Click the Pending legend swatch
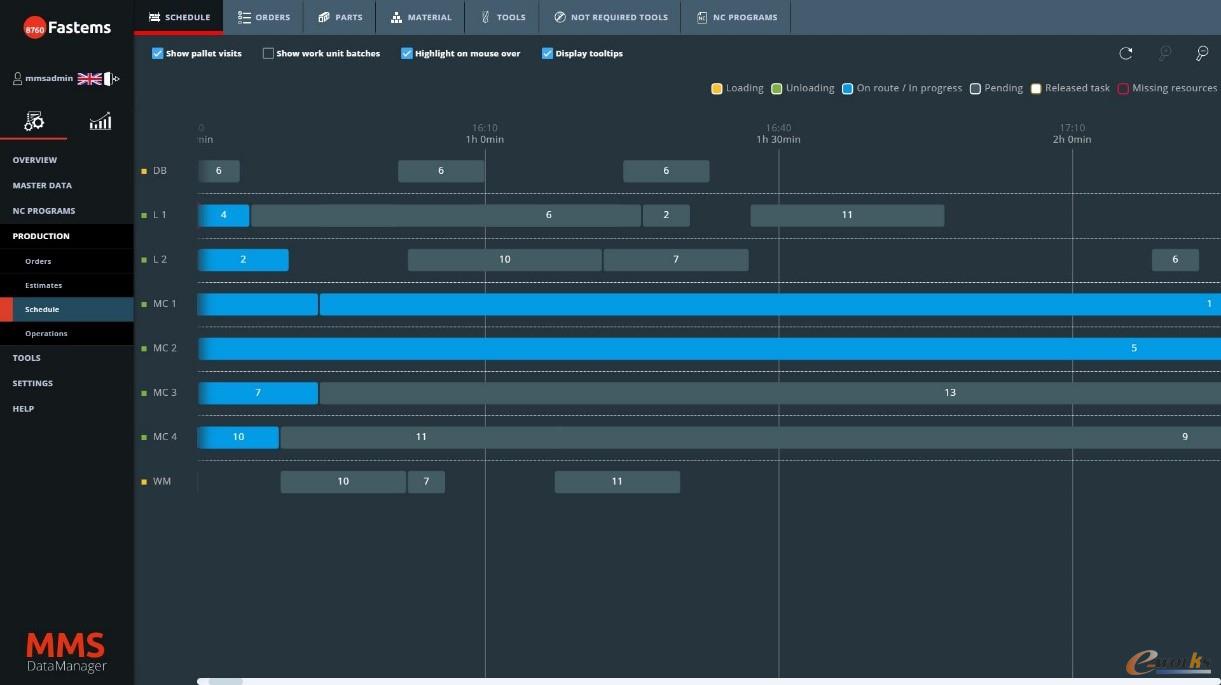 click(x=975, y=88)
